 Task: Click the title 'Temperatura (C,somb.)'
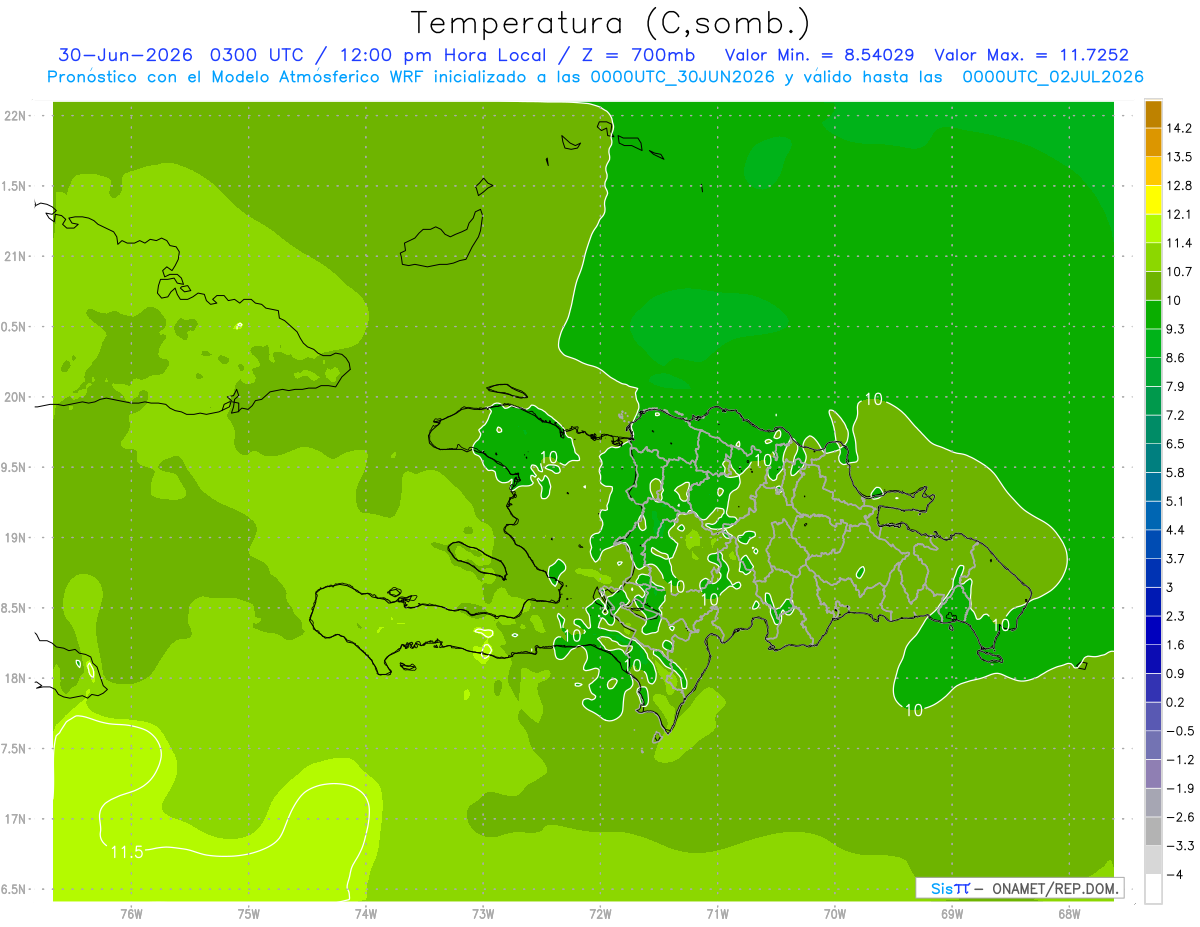(x=609, y=23)
